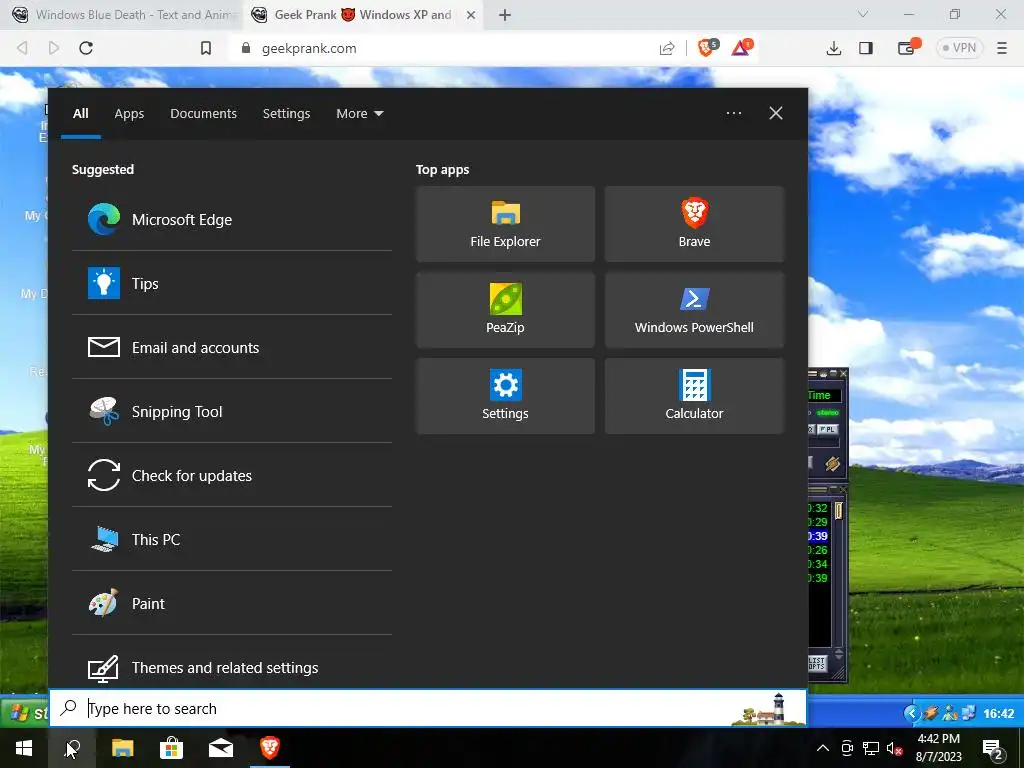The image size is (1024, 768).
Task: Click the Windows Start button on the taskbar
Action: click(24, 748)
